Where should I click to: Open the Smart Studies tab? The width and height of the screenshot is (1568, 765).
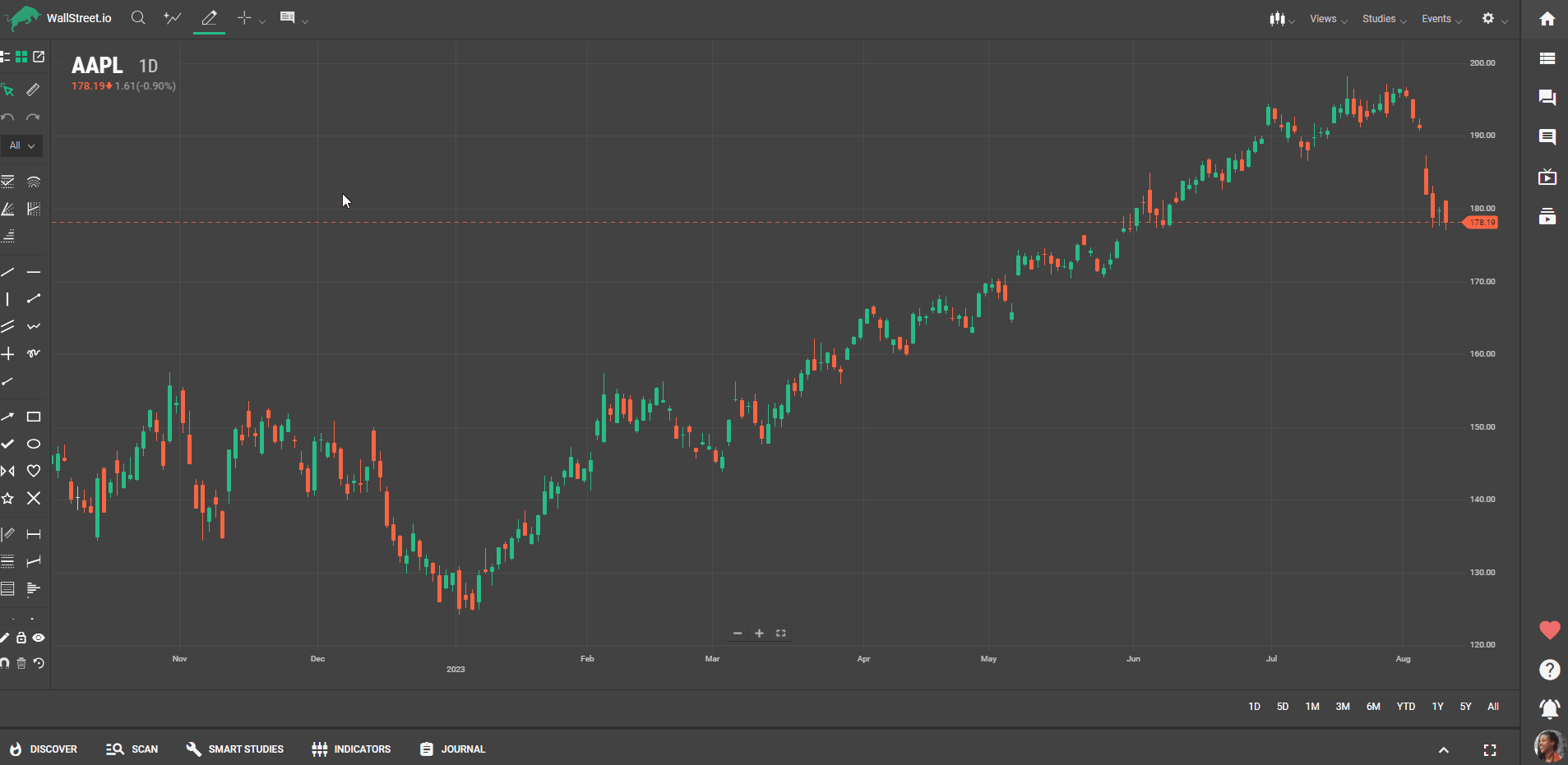coord(235,749)
